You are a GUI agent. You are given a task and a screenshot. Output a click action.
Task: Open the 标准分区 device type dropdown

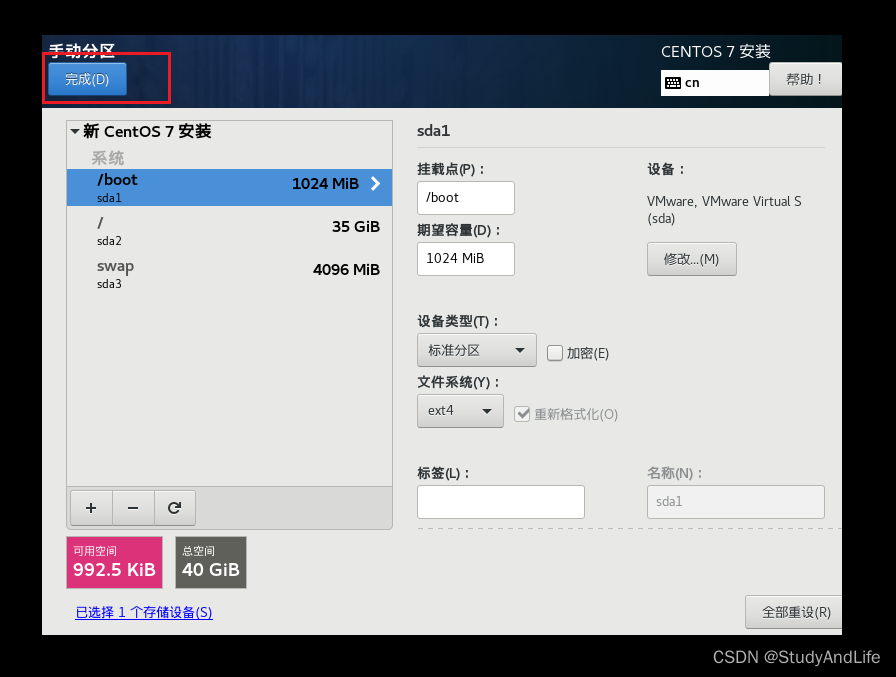click(x=476, y=350)
